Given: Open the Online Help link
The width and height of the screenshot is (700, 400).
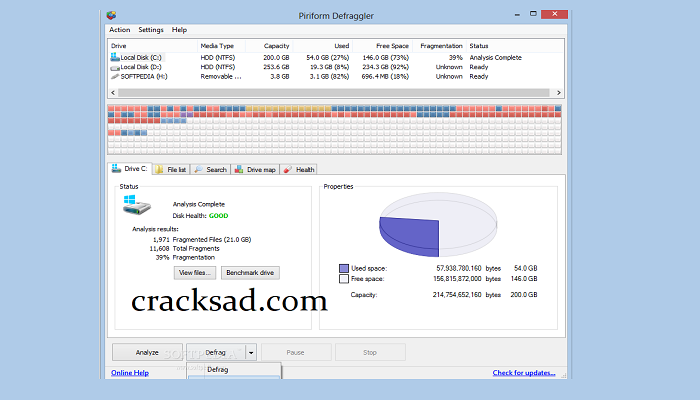Looking at the screenshot, I should 130,373.
